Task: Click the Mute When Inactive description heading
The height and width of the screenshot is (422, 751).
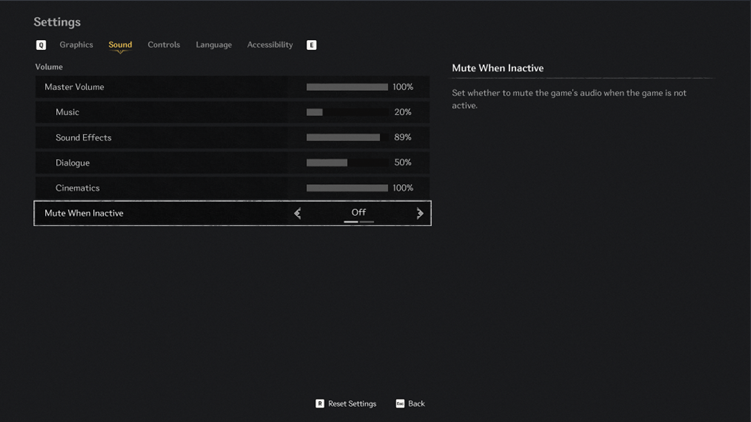Action: [x=498, y=68]
